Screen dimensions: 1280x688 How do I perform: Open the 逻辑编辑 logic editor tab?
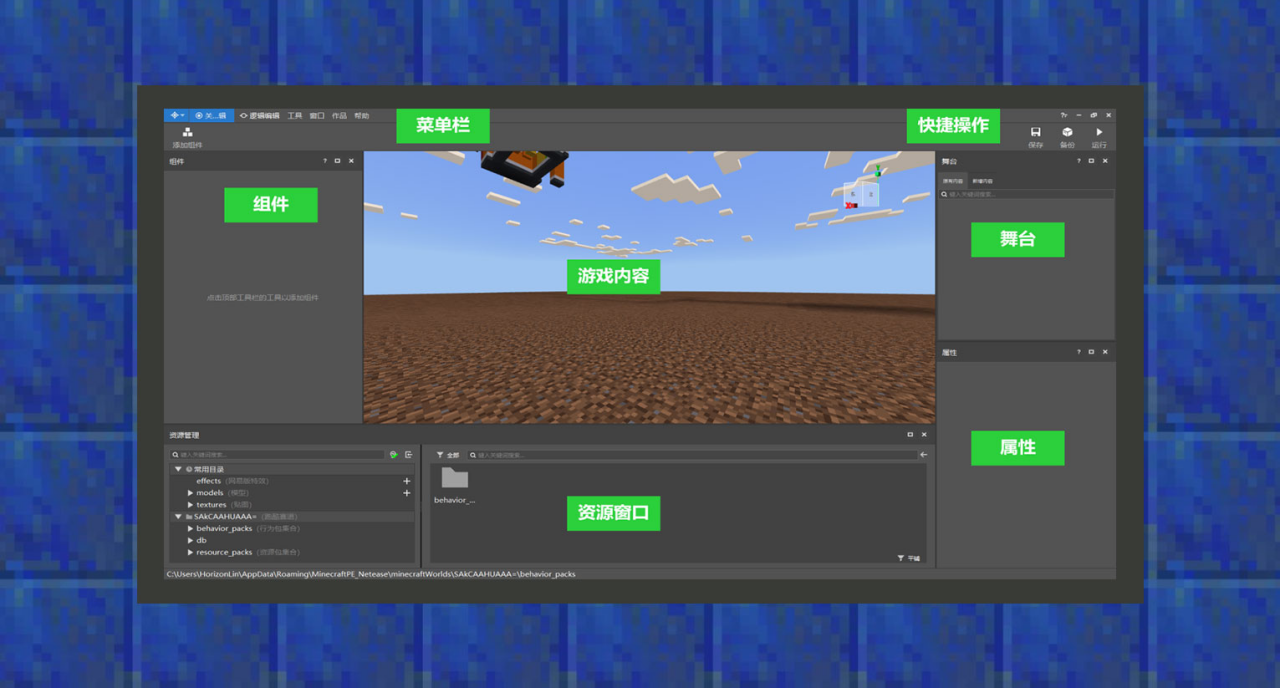(260, 116)
